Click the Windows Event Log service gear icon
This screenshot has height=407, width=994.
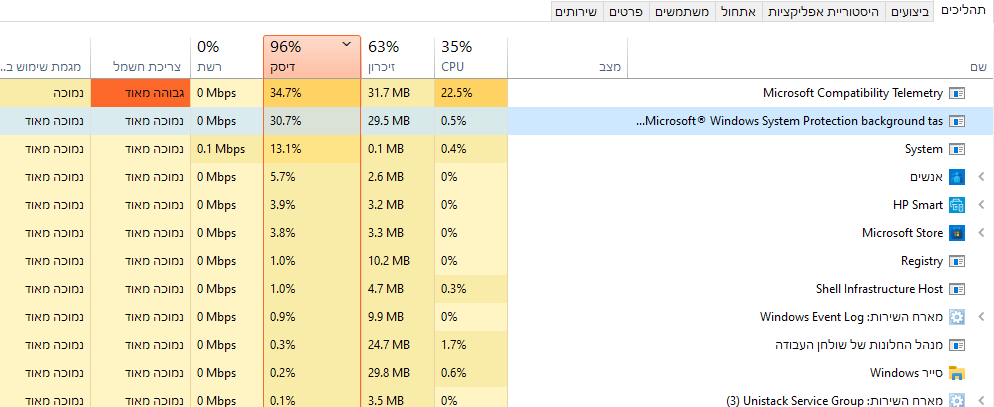pos(957,317)
